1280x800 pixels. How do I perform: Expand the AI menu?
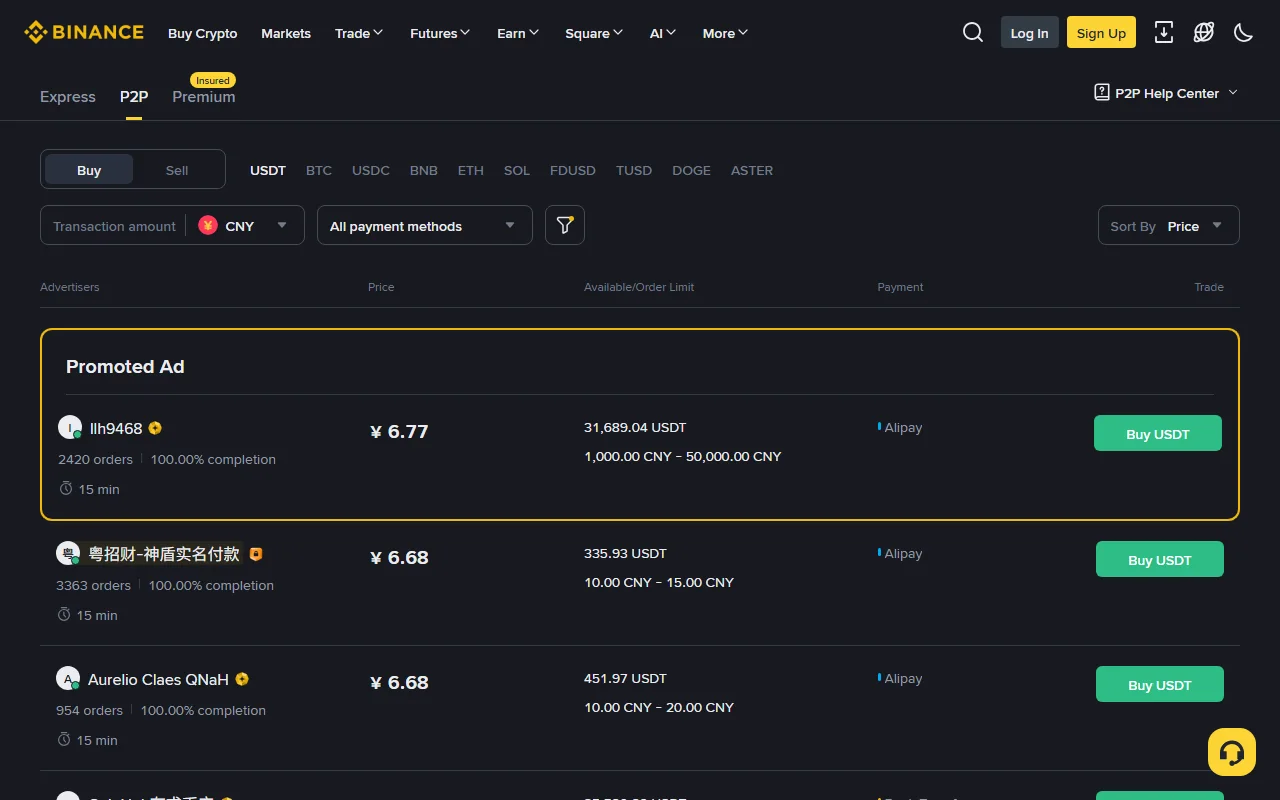pyautogui.click(x=663, y=33)
